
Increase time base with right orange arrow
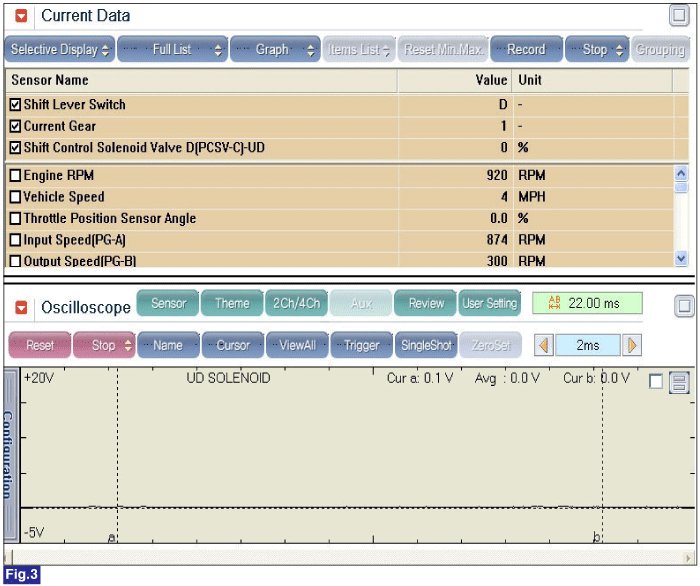point(632,345)
